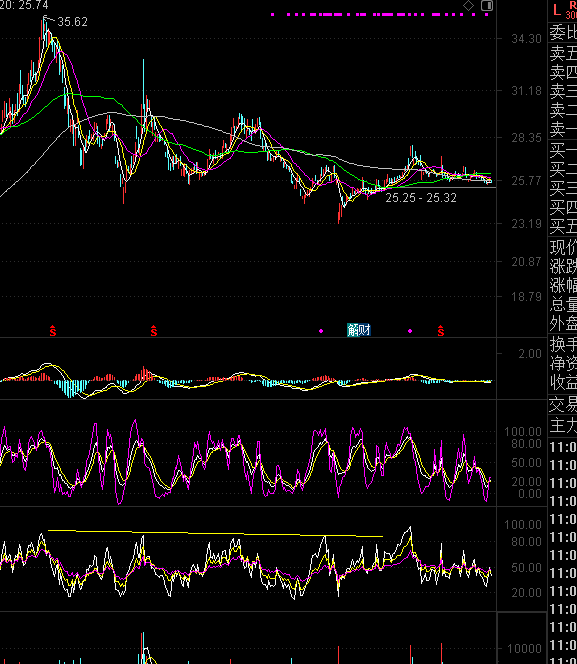Select the 外盘 row in quote panel
The image size is (577, 664).
563,324
